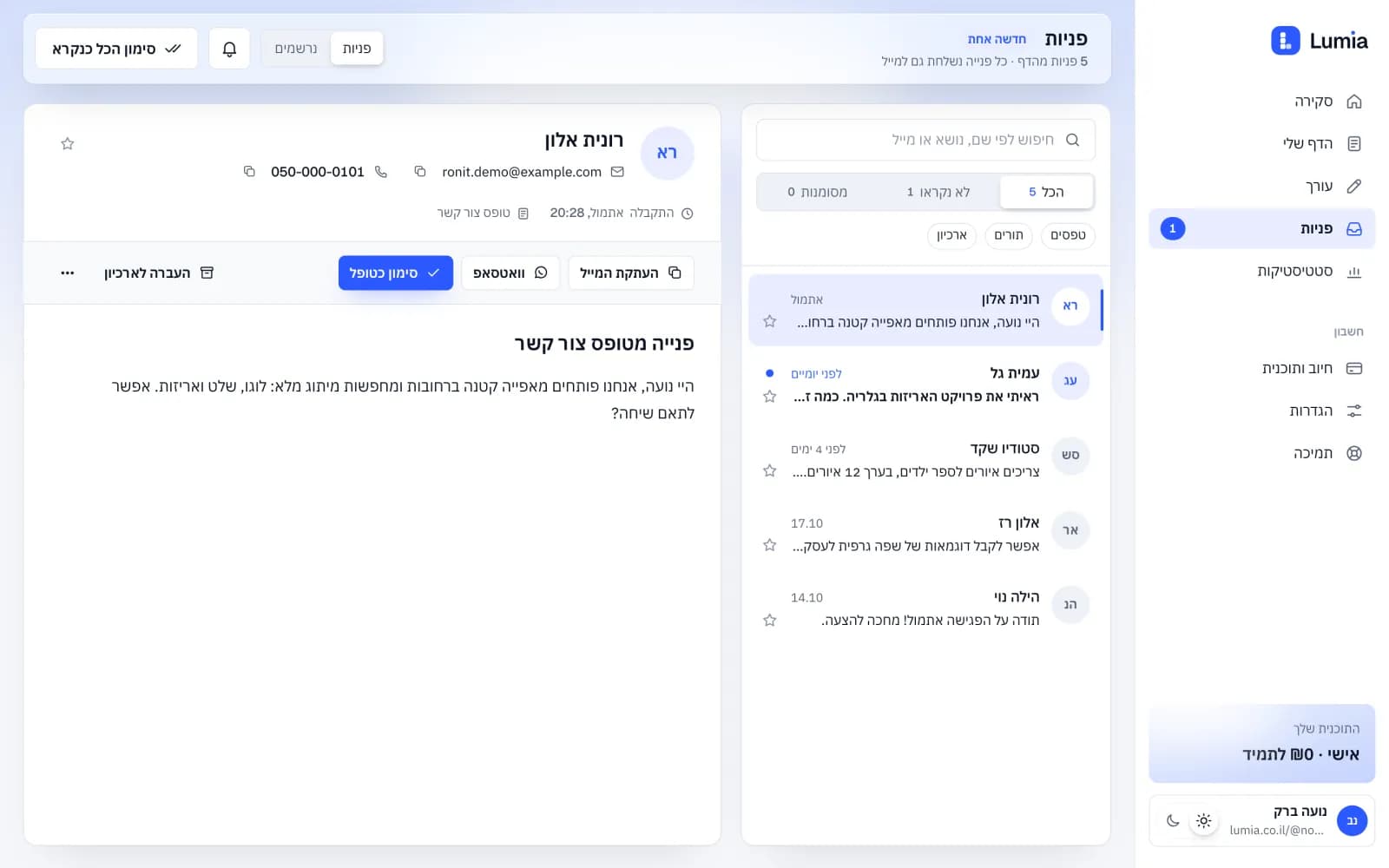The height and width of the screenshot is (868, 1389).
Task: Switch to light mode sun icon
Action: (x=1203, y=821)
